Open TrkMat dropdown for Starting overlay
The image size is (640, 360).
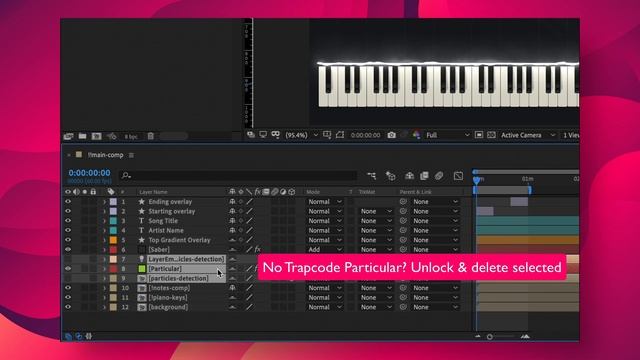click(x=376, y=211)
